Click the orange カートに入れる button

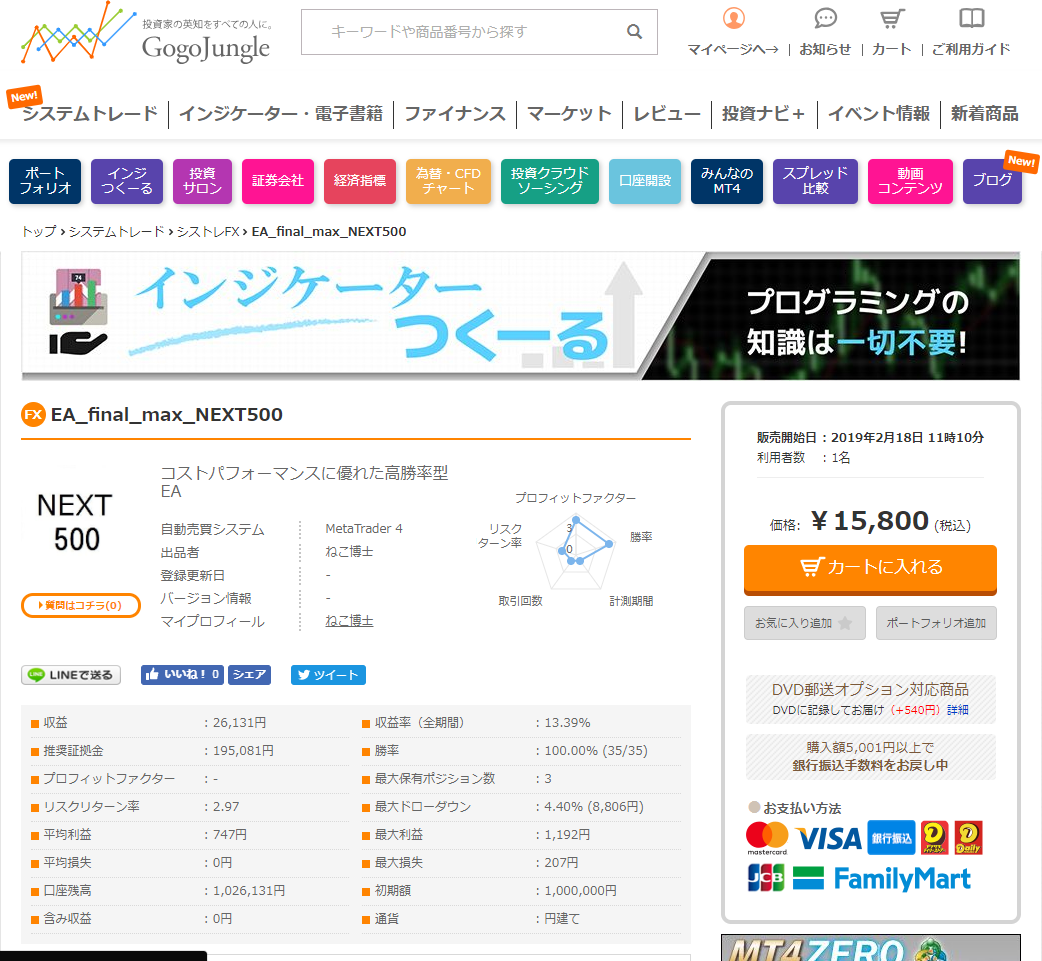pos(870,567)
